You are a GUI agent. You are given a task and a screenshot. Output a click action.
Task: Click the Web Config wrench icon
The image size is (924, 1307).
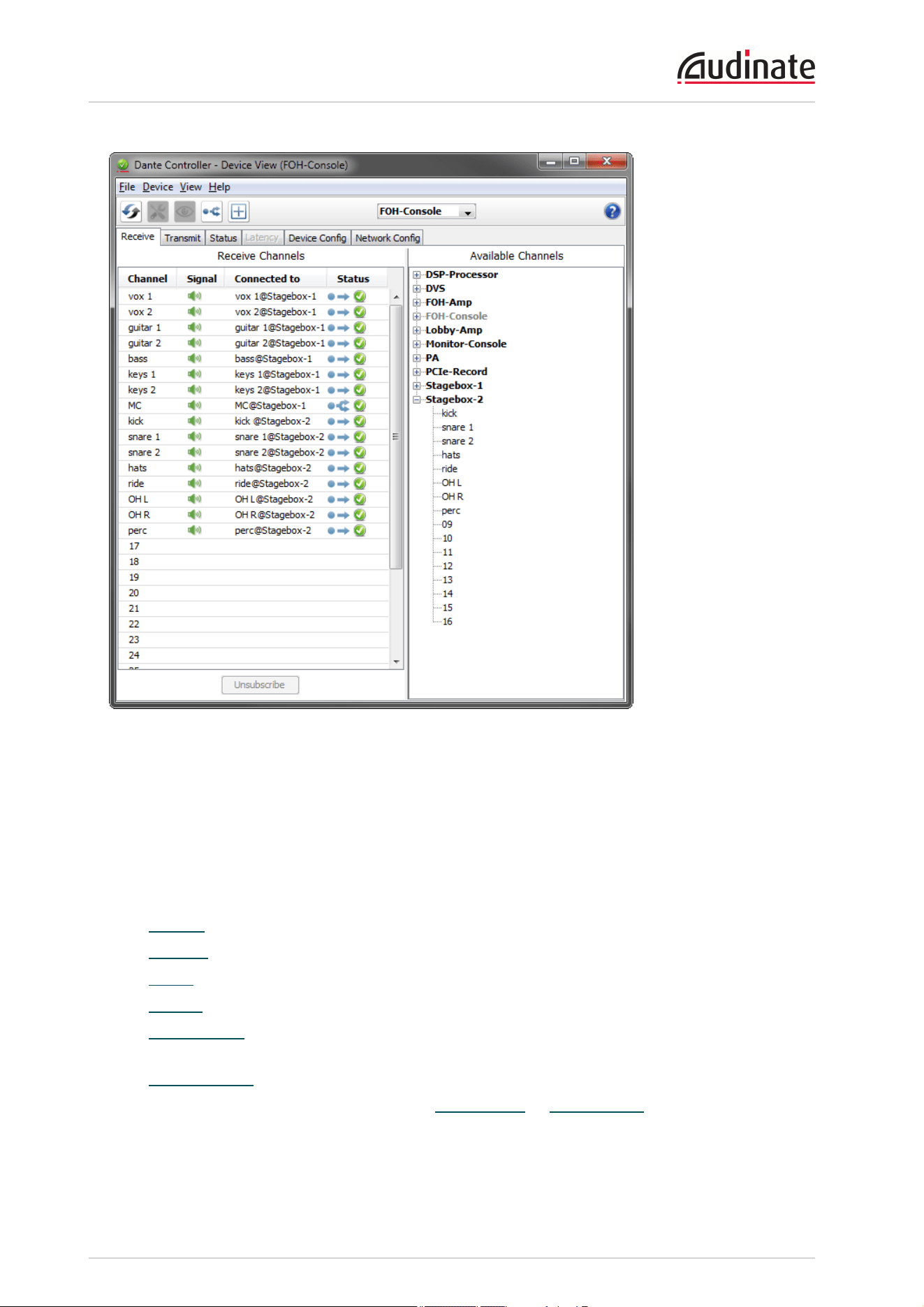tap(158, 211)
